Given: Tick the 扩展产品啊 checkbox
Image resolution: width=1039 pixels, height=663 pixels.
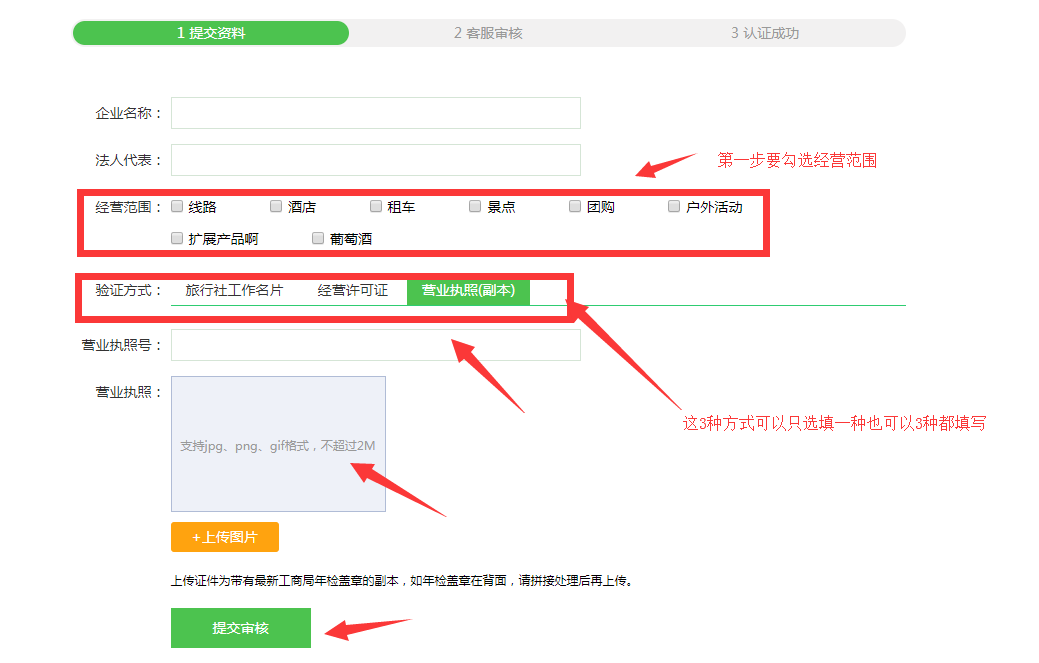Looking at the screenshot, I should click(x=177, y=239).
